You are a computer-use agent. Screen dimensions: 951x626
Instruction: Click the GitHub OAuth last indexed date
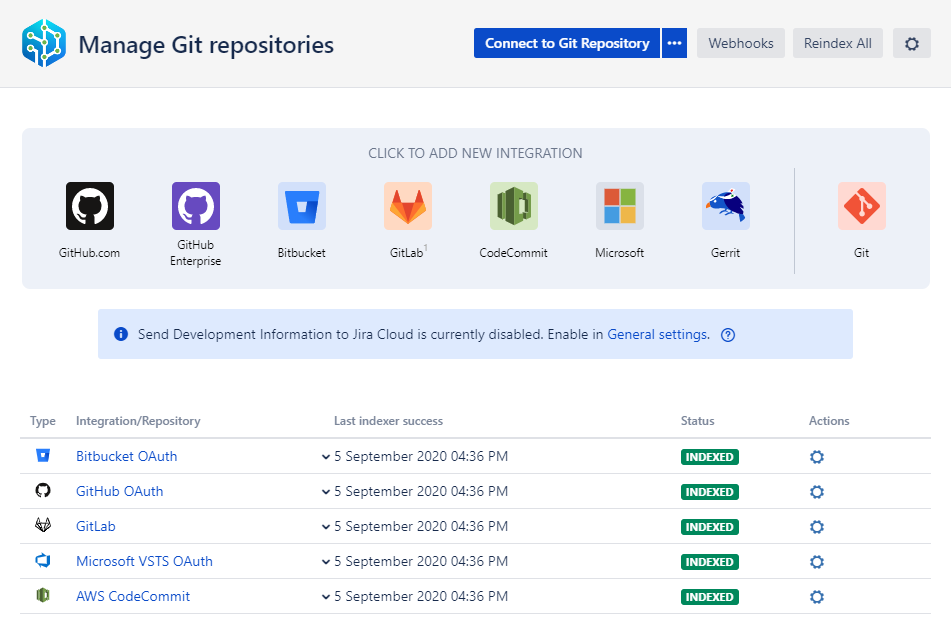[421, 491]
